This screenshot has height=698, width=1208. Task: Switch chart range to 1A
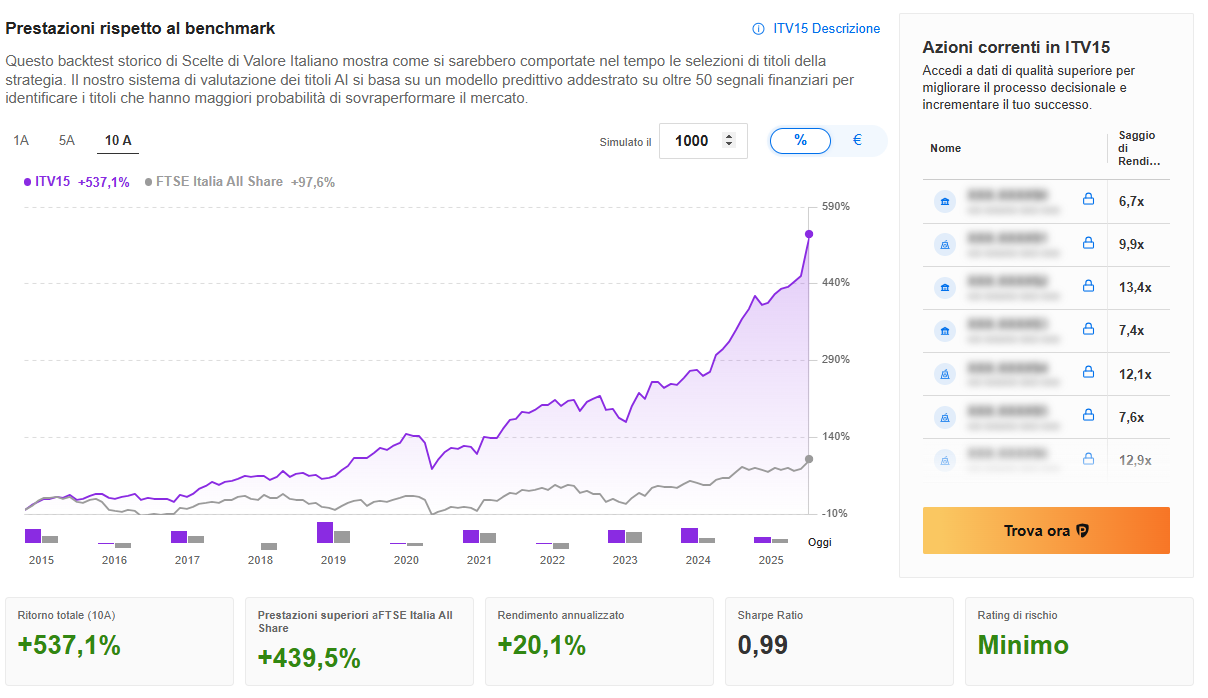tap(21, 141)
